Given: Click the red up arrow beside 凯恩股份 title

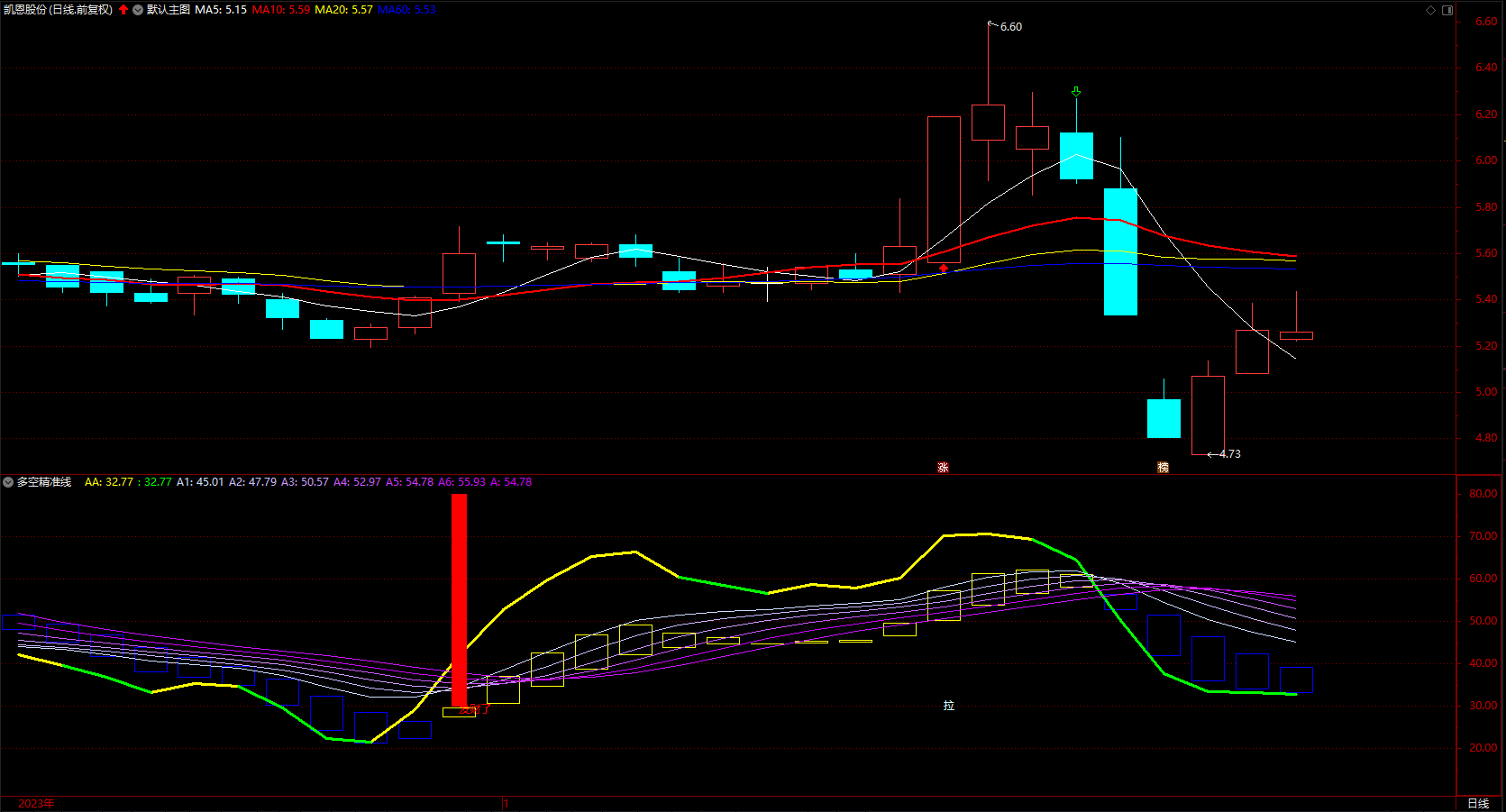Looking at the screenshot, I should point(123,10).
